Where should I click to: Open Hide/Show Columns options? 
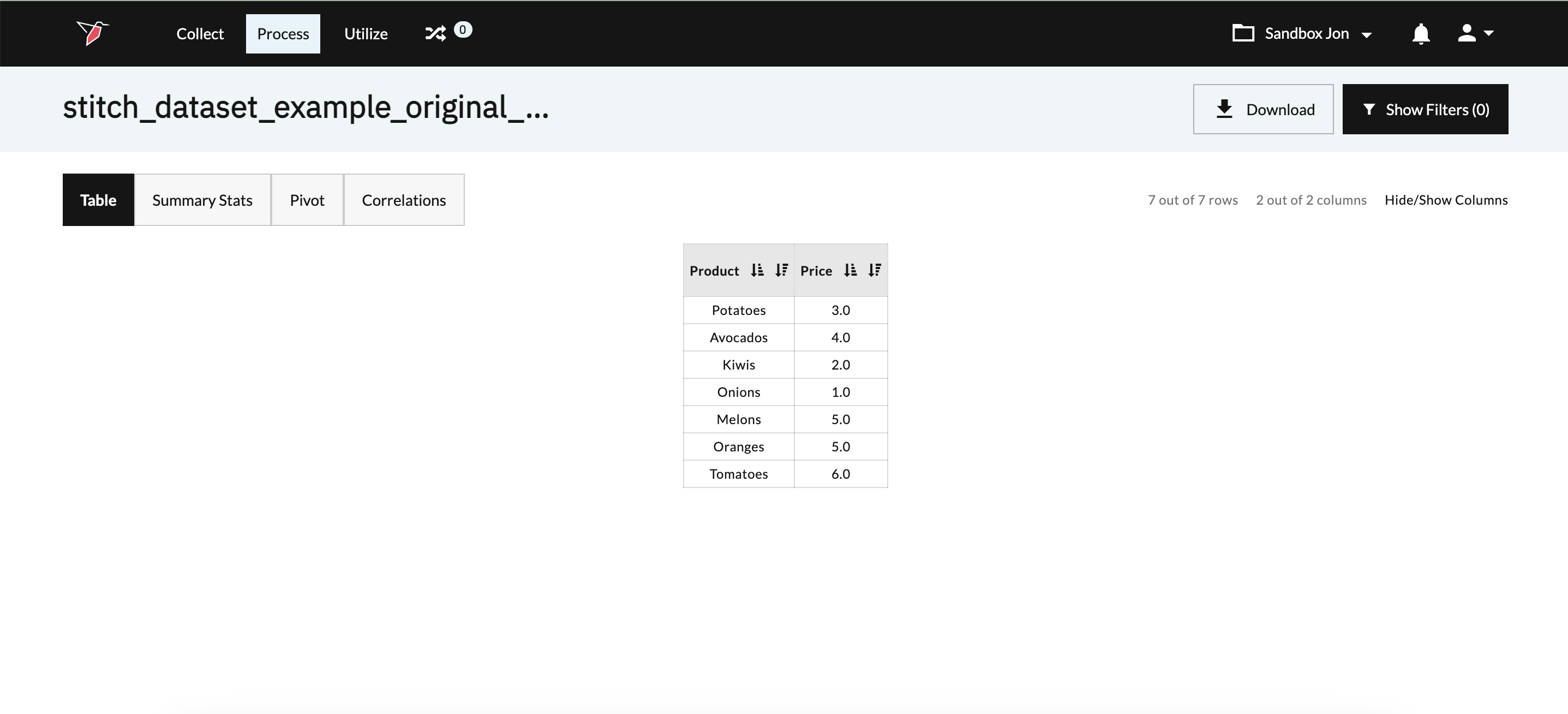tap(1446, 200)
